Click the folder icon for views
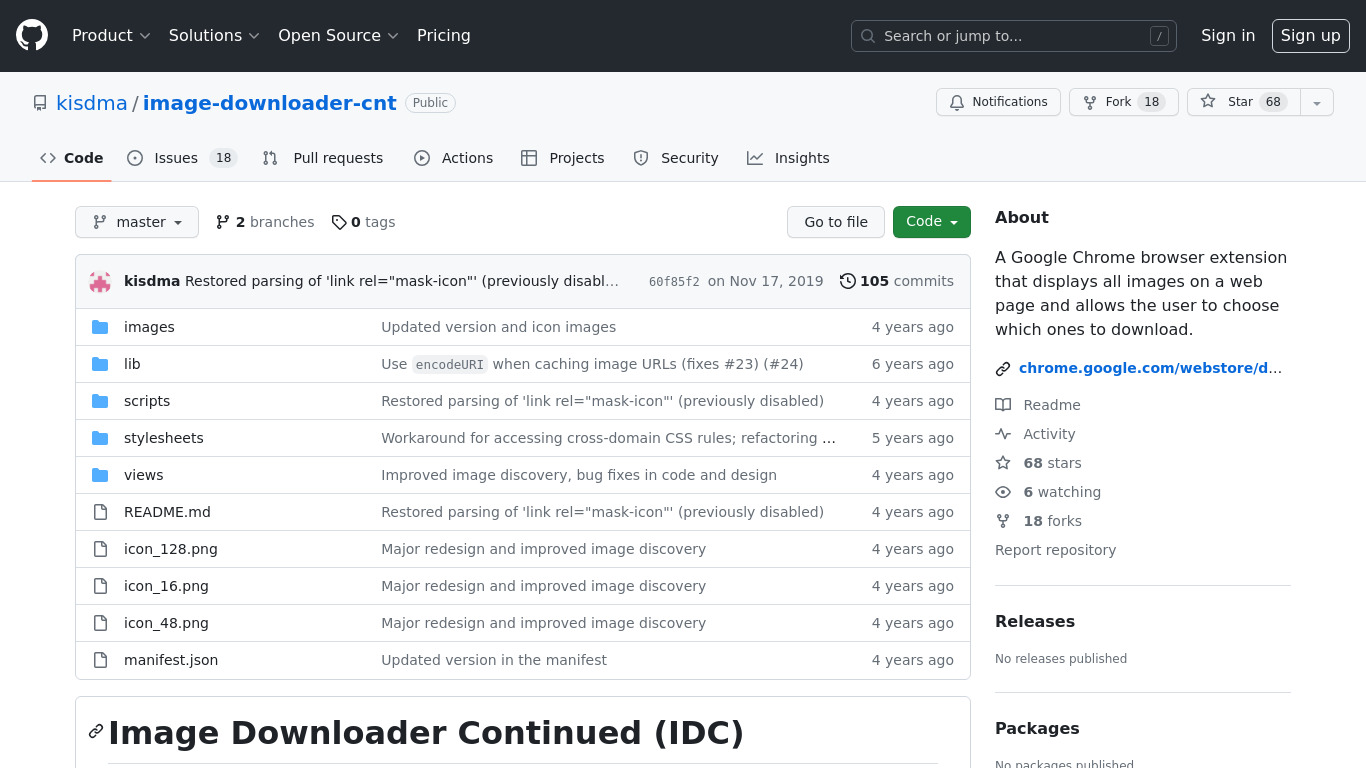The width and height of the screenshot is (1366, 768). (x=100, y=475)
